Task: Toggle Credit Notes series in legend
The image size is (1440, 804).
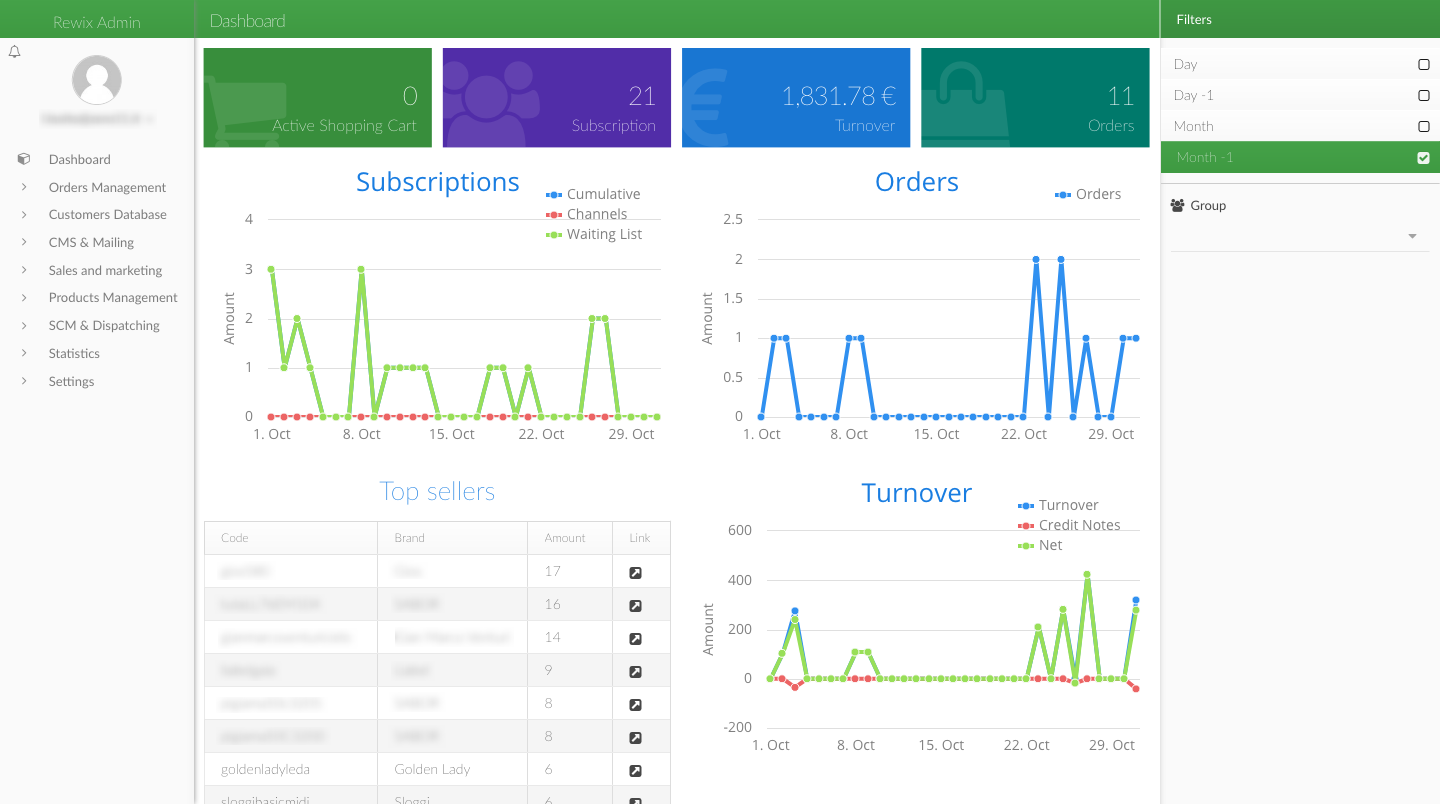Action: 1069,525
